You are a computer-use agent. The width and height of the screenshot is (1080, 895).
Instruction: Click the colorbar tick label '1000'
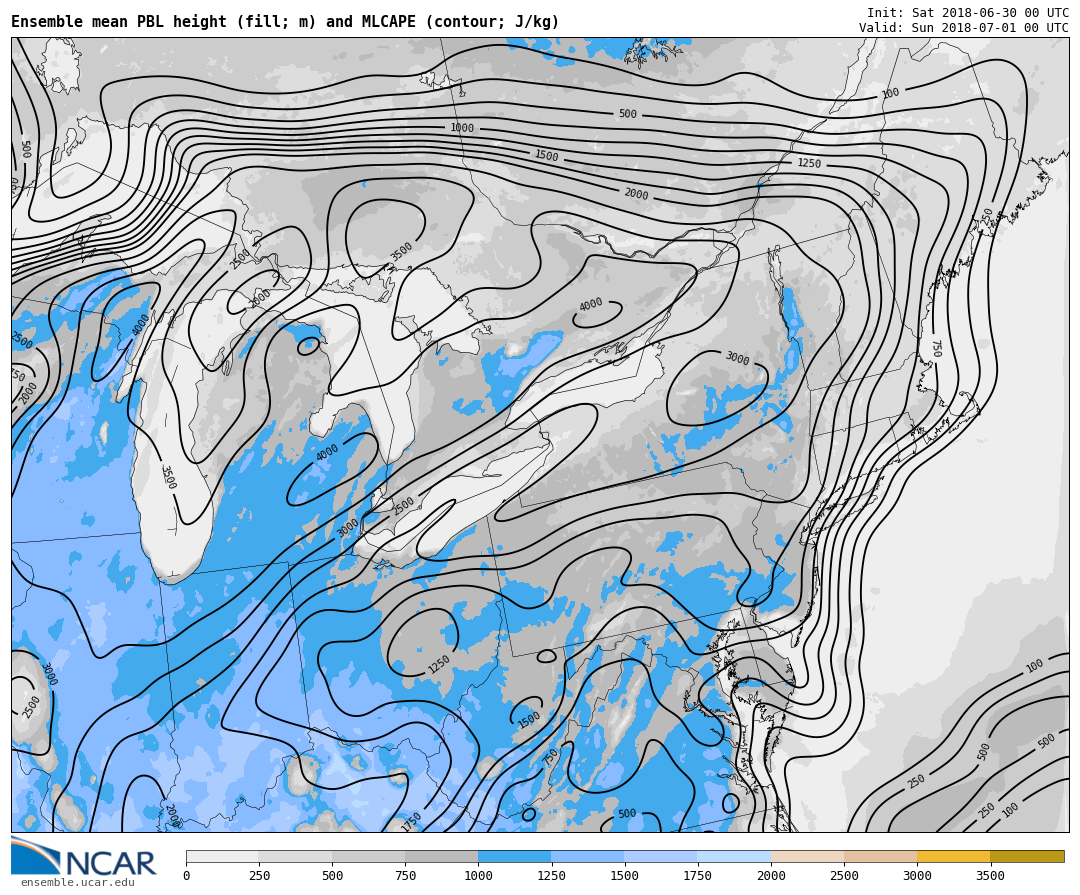[478, 876]
